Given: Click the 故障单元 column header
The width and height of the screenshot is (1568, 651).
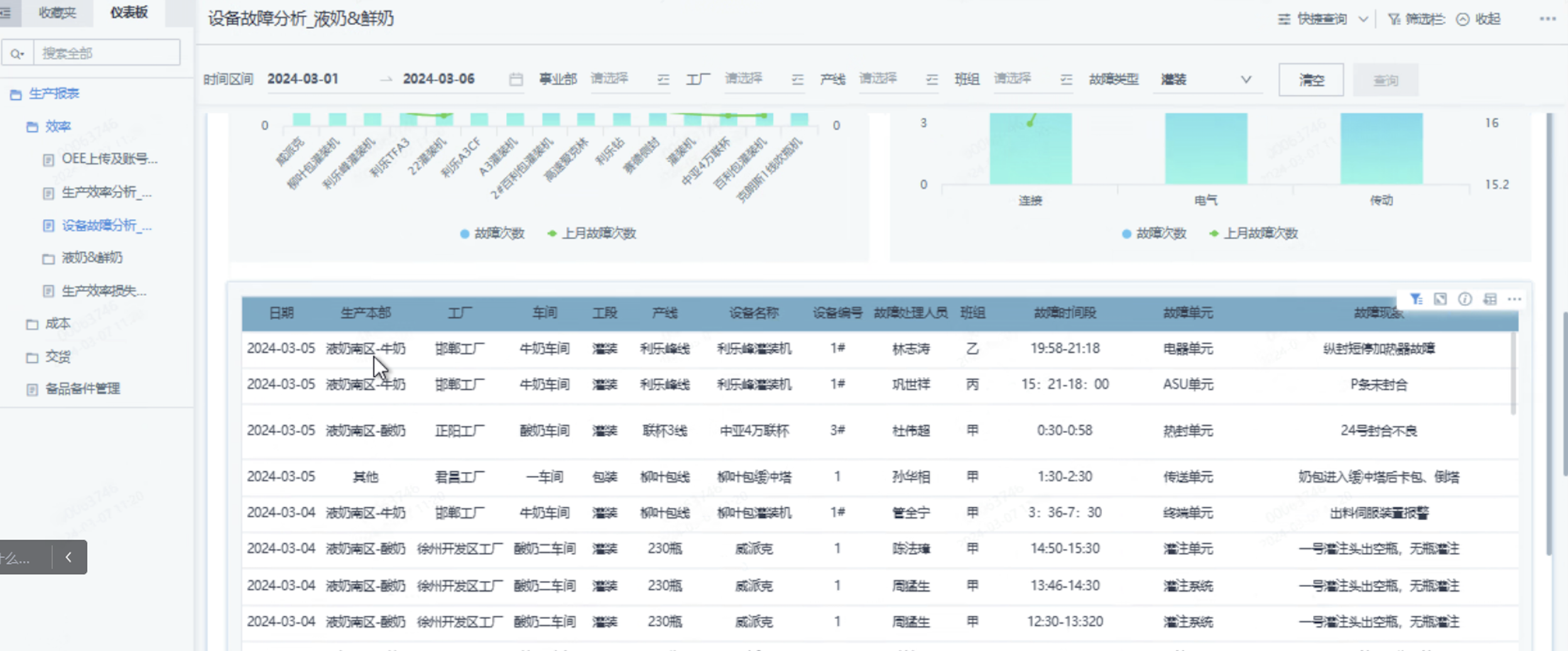Looking at the screenshot, I should (x=1188, y=313).
